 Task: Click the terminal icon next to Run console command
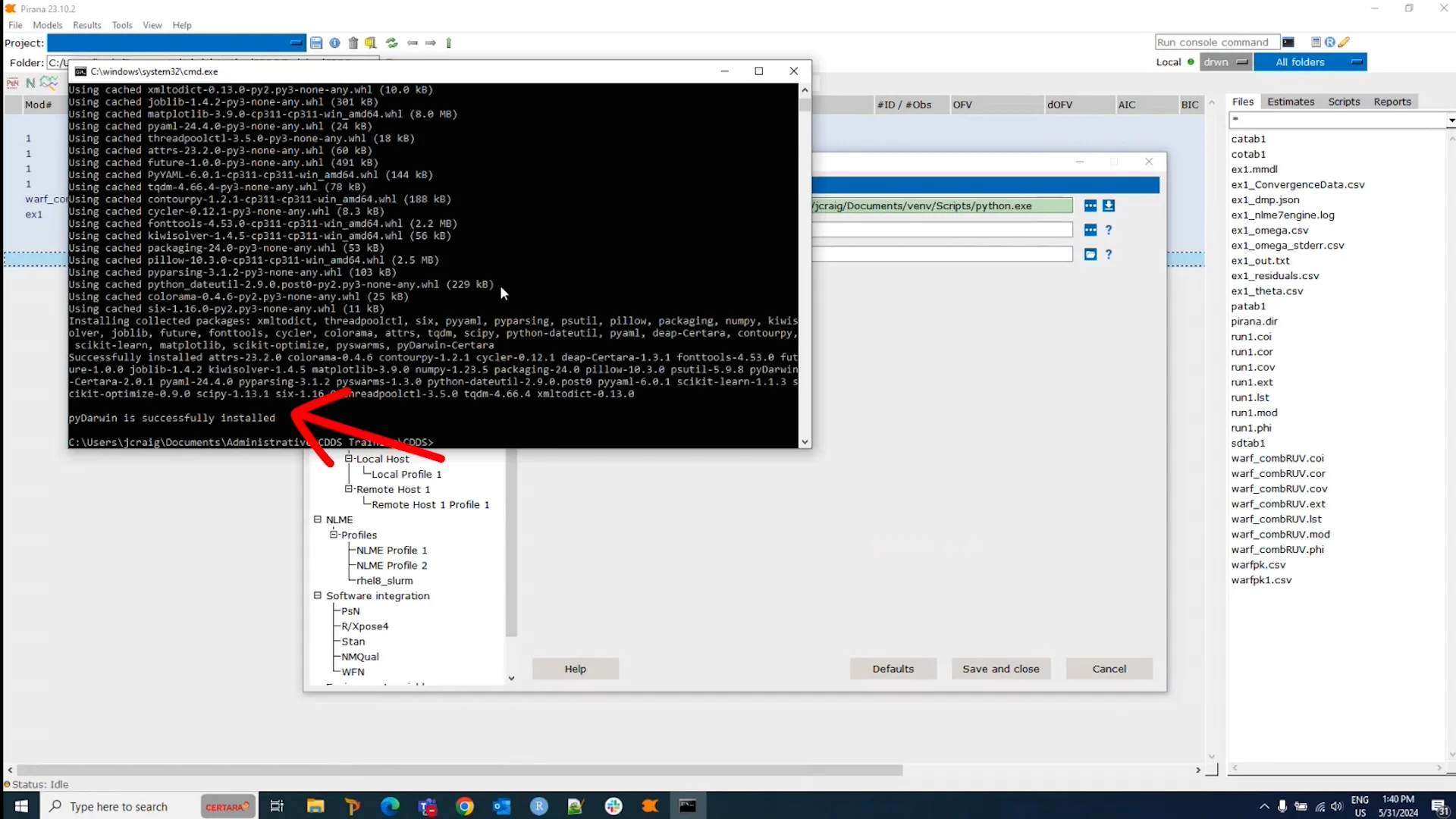click(x=1288, y=42)
